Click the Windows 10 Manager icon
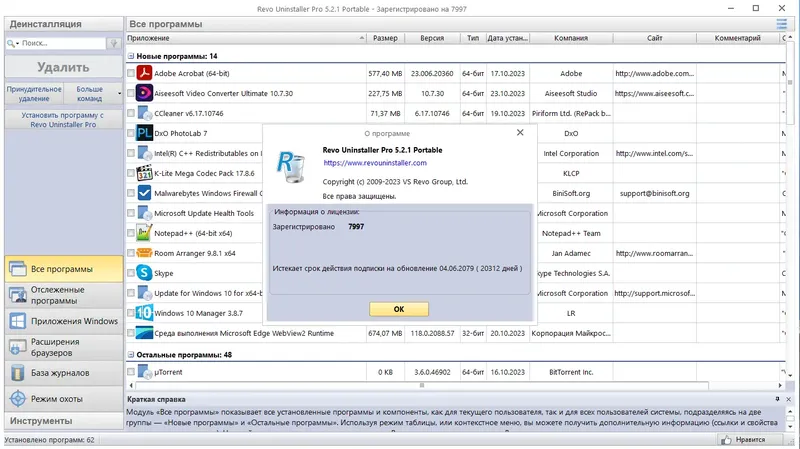The height and width of the screenshot is (449, 800). 144,313
